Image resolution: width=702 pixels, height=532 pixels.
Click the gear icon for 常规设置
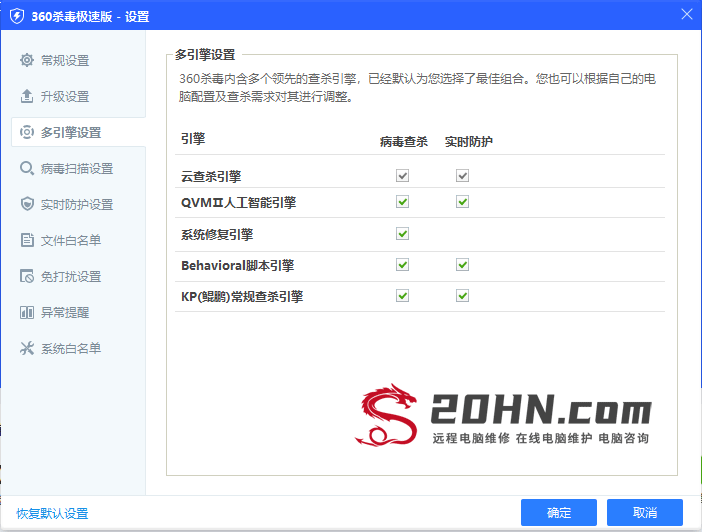coord(27,60)
